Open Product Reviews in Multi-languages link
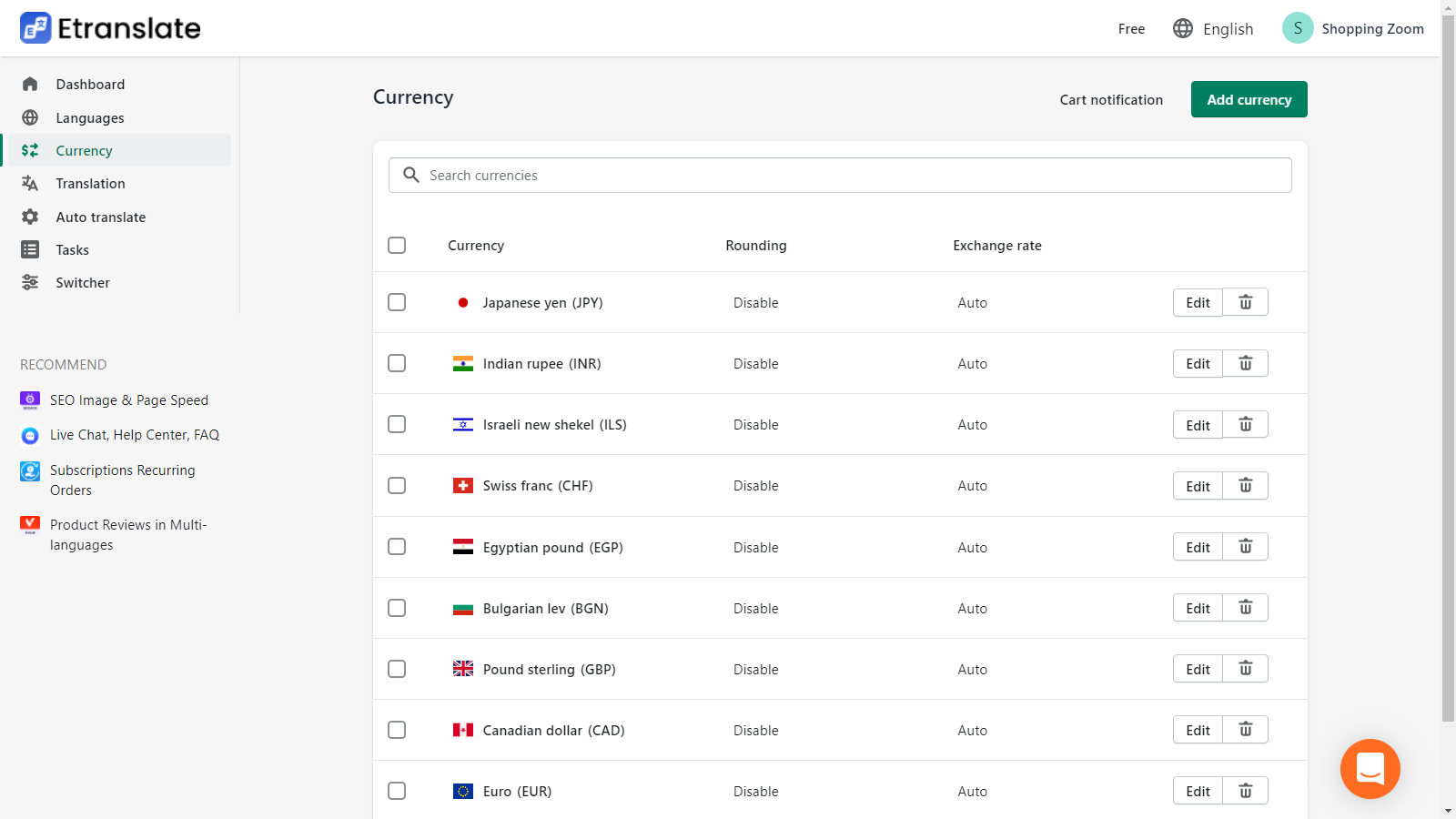 pos(128,535)
